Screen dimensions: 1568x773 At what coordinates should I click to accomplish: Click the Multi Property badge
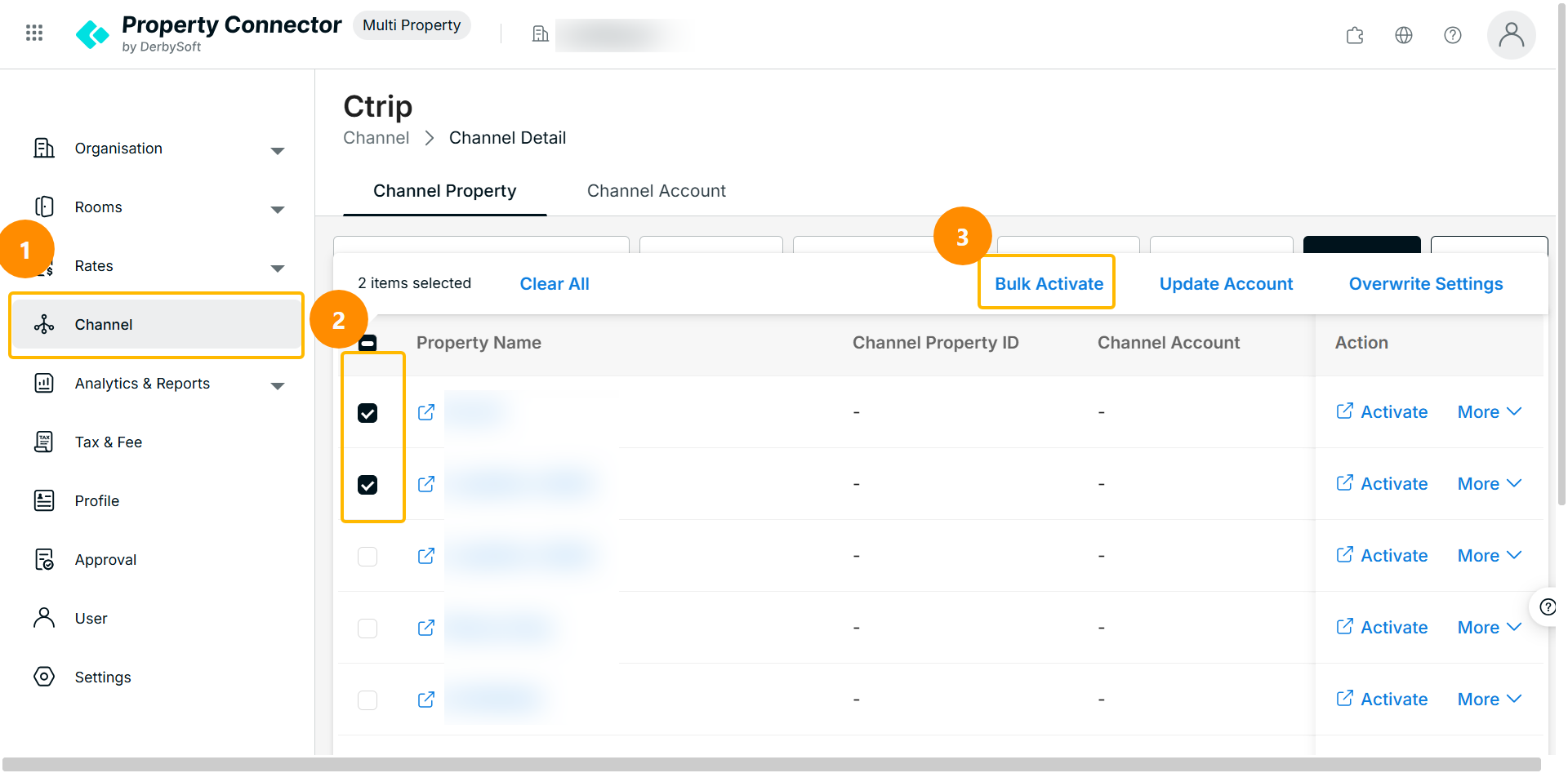[x=412, y=25]
